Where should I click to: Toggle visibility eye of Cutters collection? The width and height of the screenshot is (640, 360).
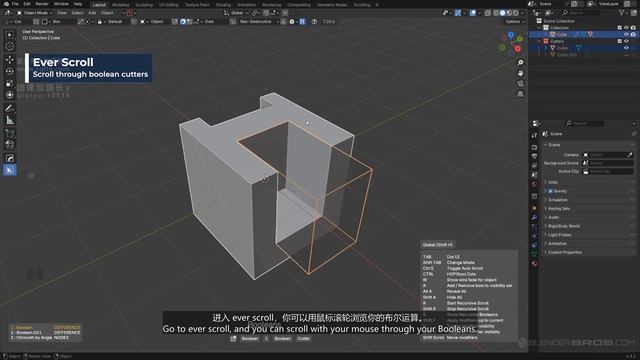626,41
